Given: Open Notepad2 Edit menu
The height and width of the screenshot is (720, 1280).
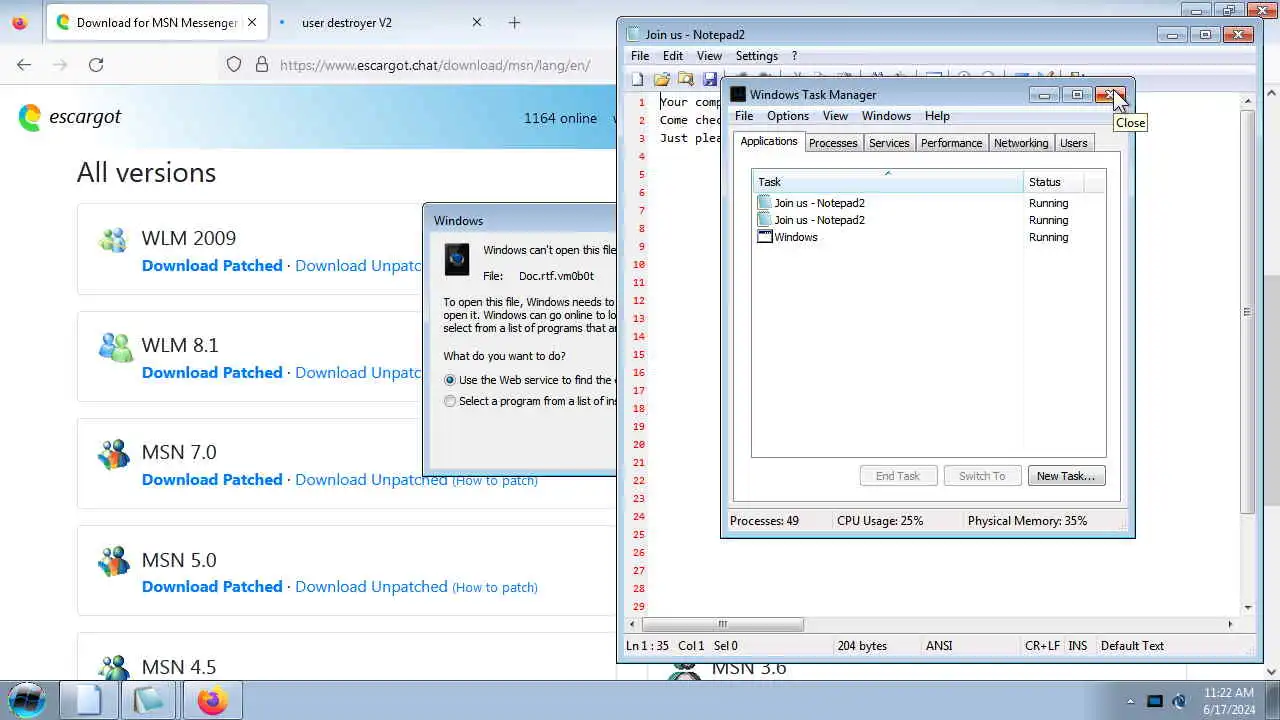Looking at the screenshot, I should pyautogui.click(x=673, y=56).
